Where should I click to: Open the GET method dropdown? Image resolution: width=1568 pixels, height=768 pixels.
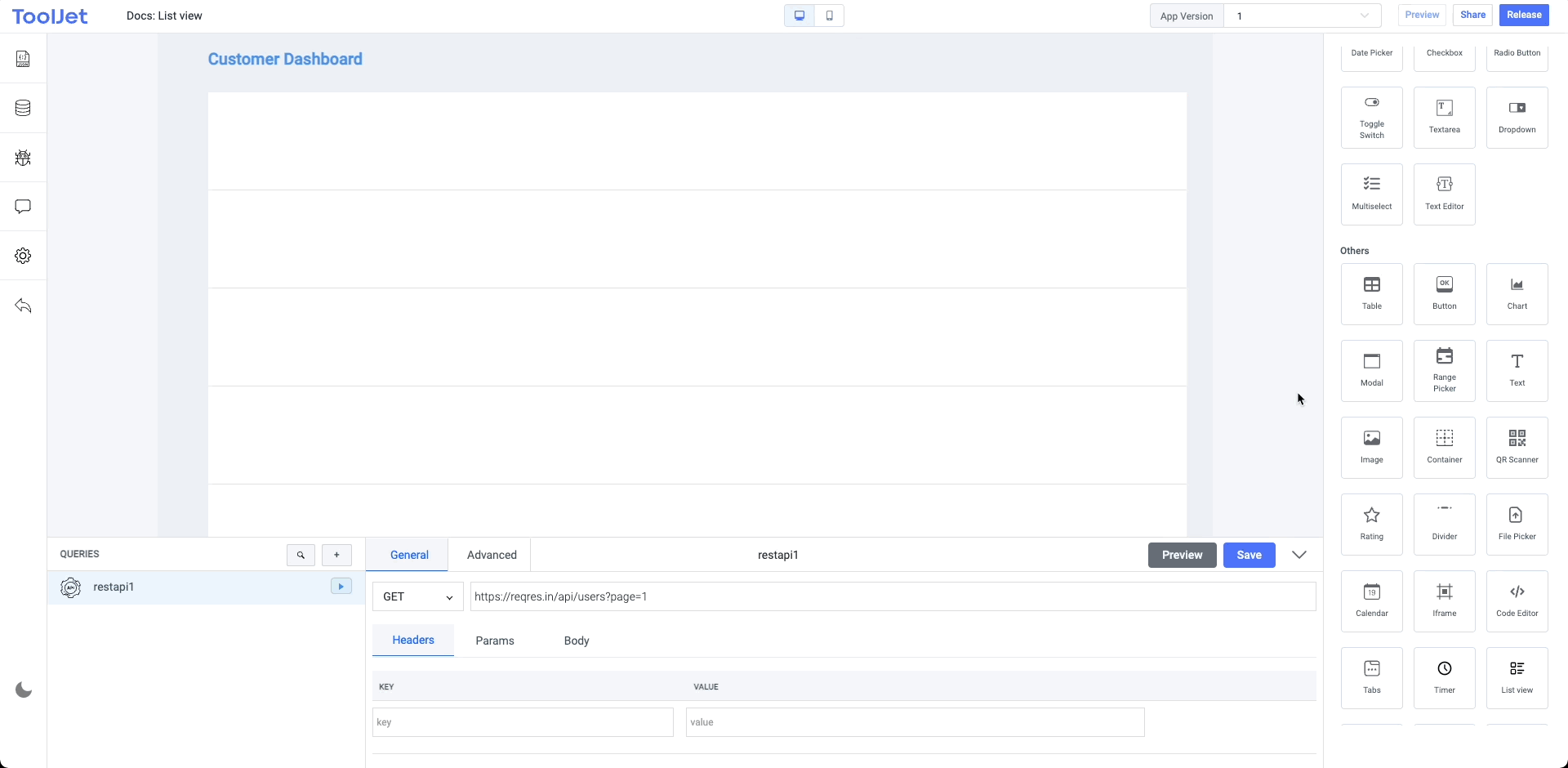pos(417,596)
